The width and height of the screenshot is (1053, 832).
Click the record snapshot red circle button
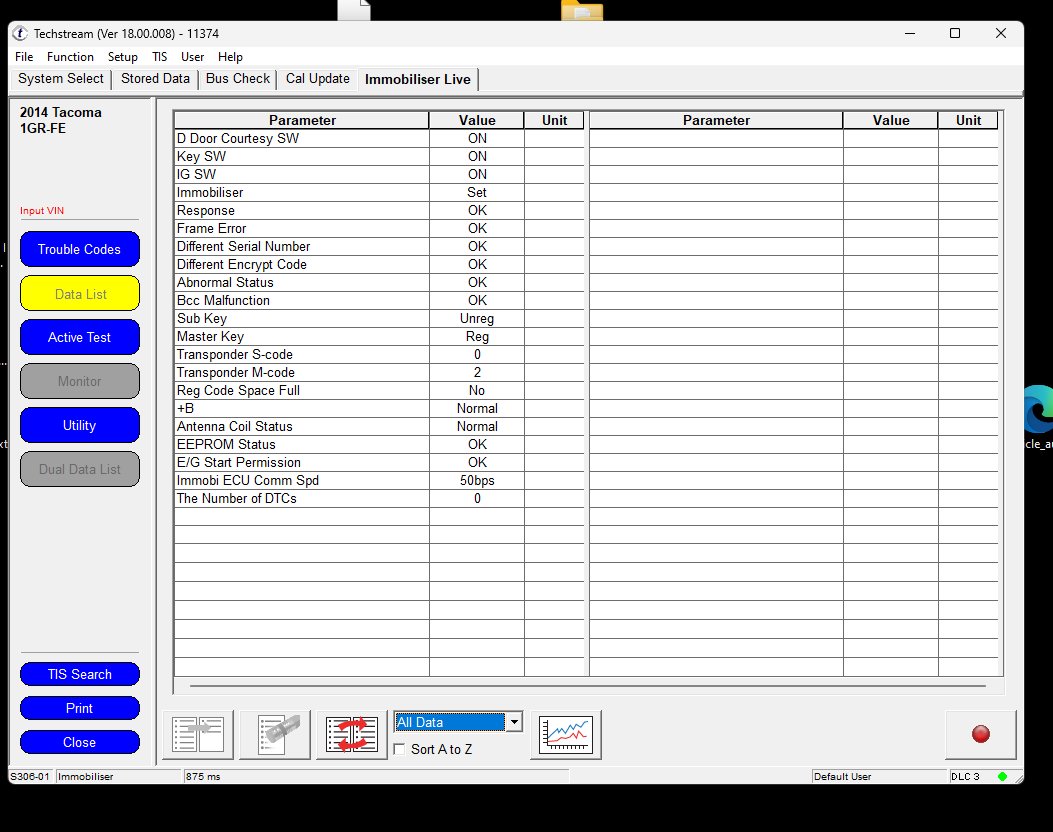(x=980, y=734)
